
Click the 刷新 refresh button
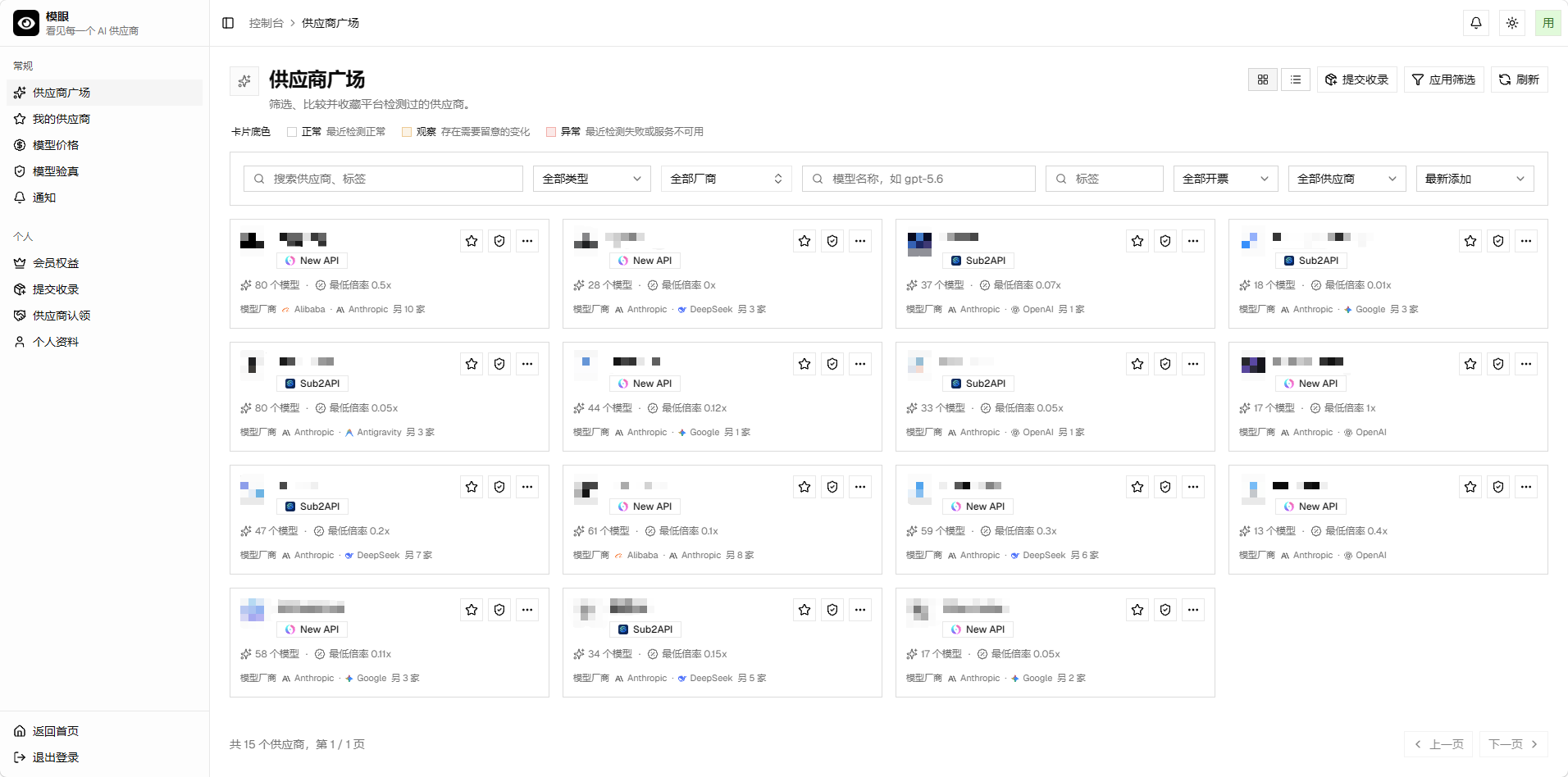pyautogui.click(x=1520, y=80)
